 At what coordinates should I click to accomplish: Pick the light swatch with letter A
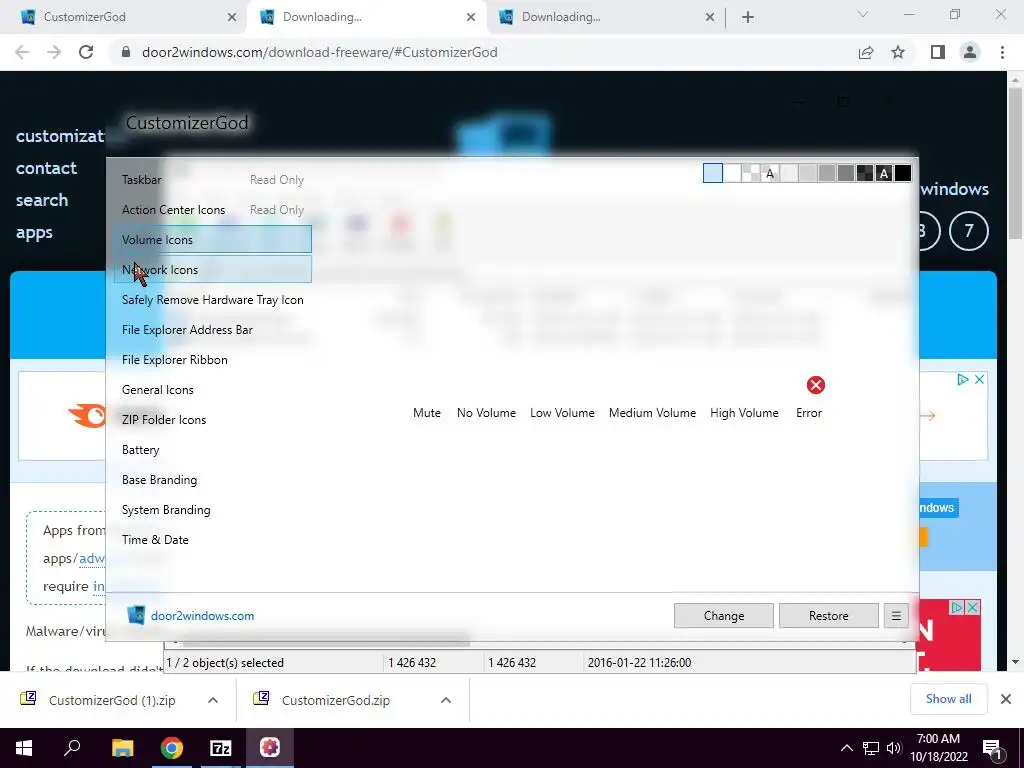(770, 173)
